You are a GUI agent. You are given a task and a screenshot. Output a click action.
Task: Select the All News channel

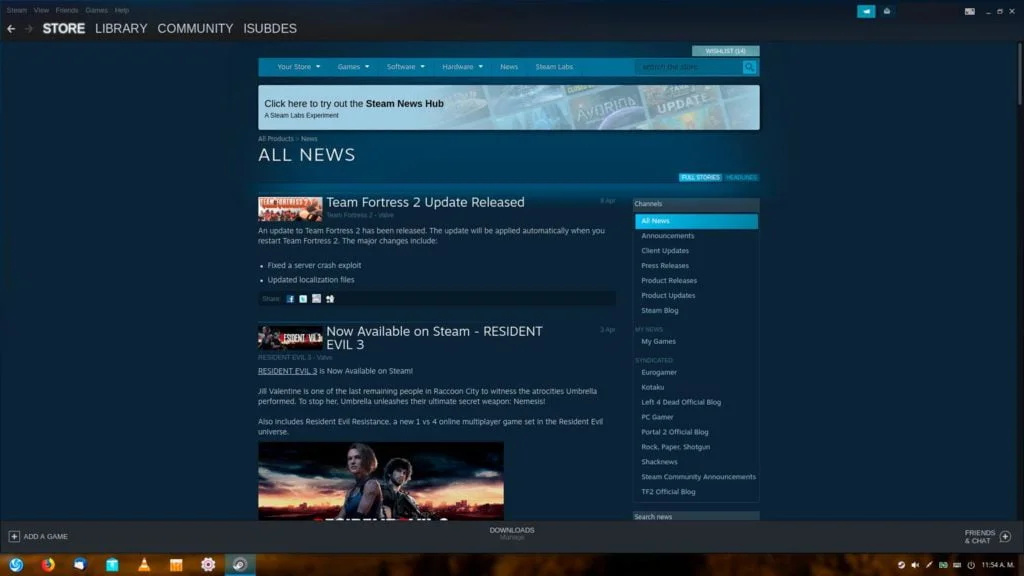coord(696,221)
